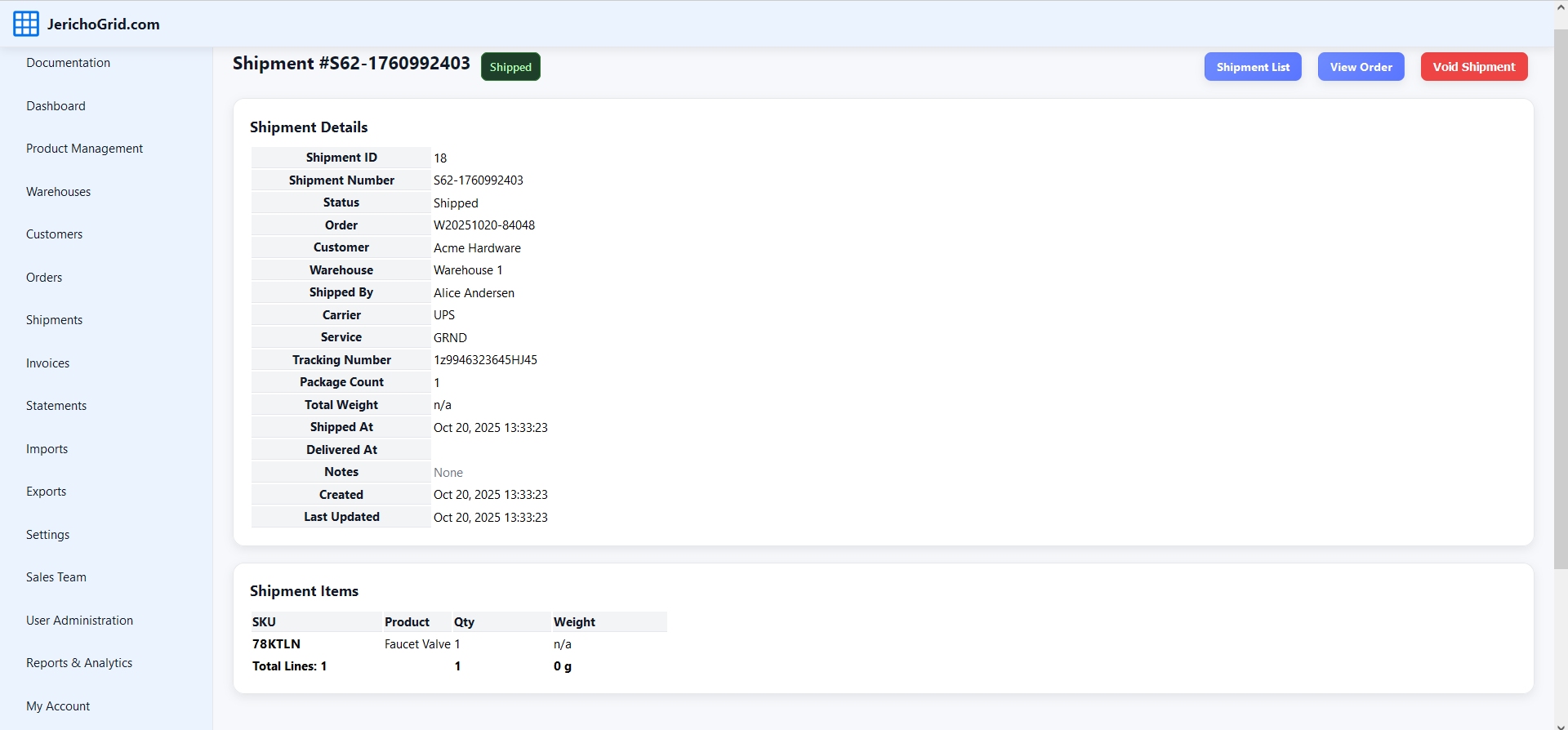Image resolution: width=1568 pixels, height=730 pixels.
Task: Open the Orders page
Action: 44,278
